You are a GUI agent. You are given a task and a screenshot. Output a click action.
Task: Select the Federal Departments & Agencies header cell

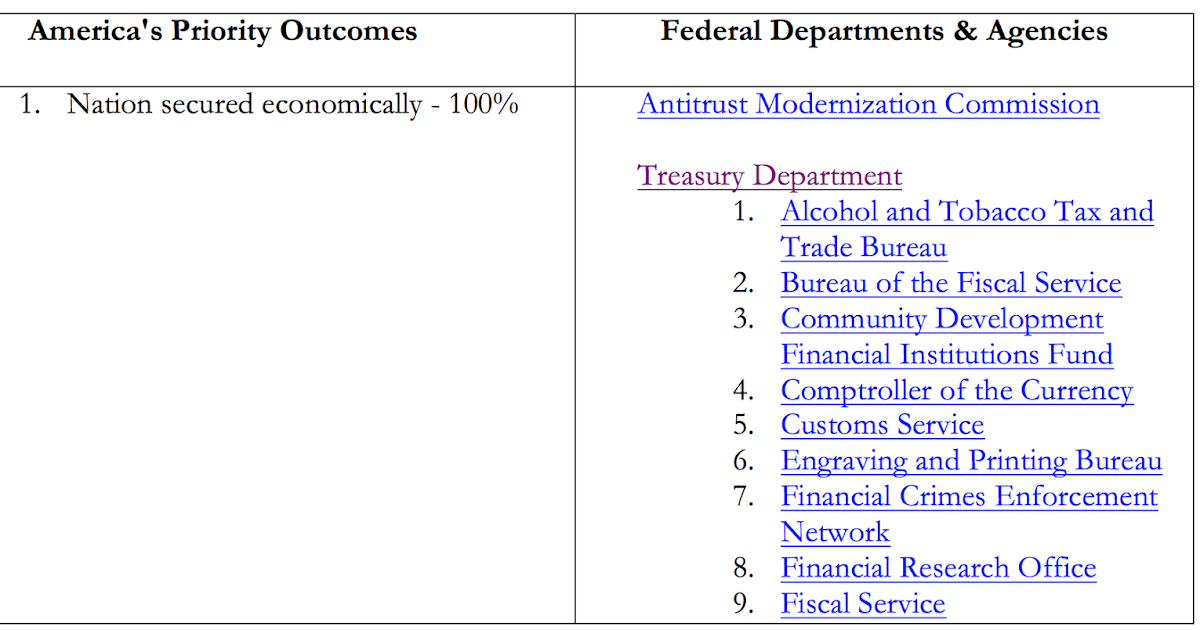(885, 43)
